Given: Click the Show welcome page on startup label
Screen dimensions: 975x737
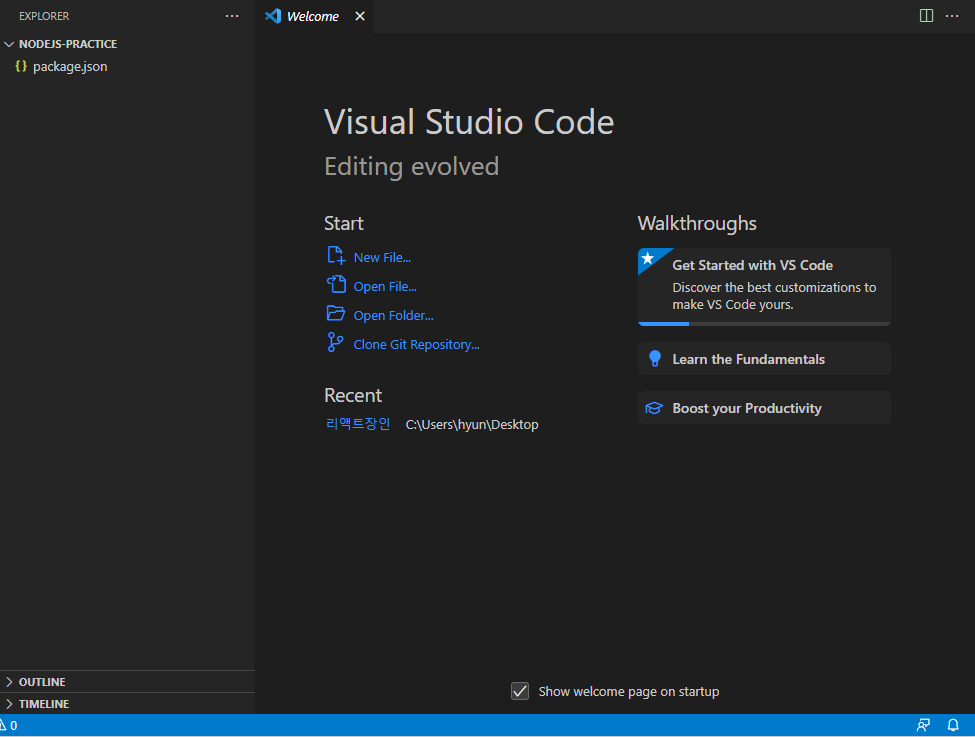Looking at the screenshot, I should (x=629, y=692).
